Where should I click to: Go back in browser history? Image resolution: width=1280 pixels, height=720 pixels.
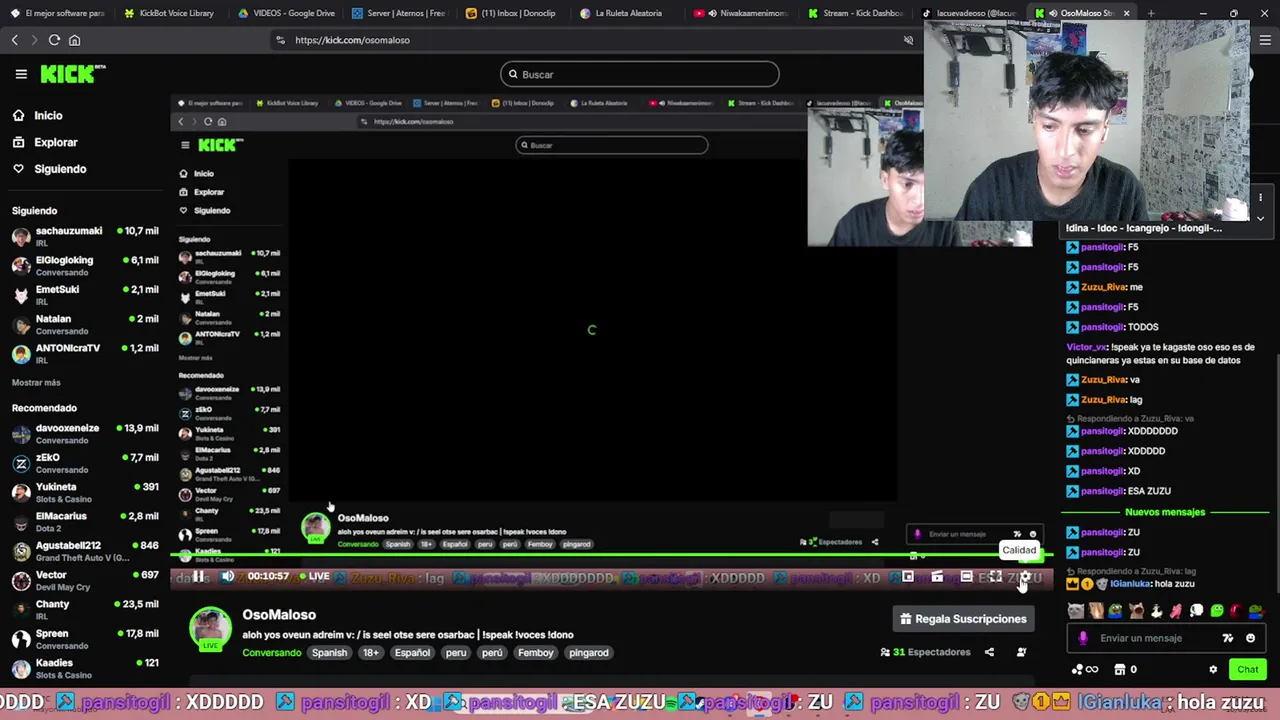point(15,40)
